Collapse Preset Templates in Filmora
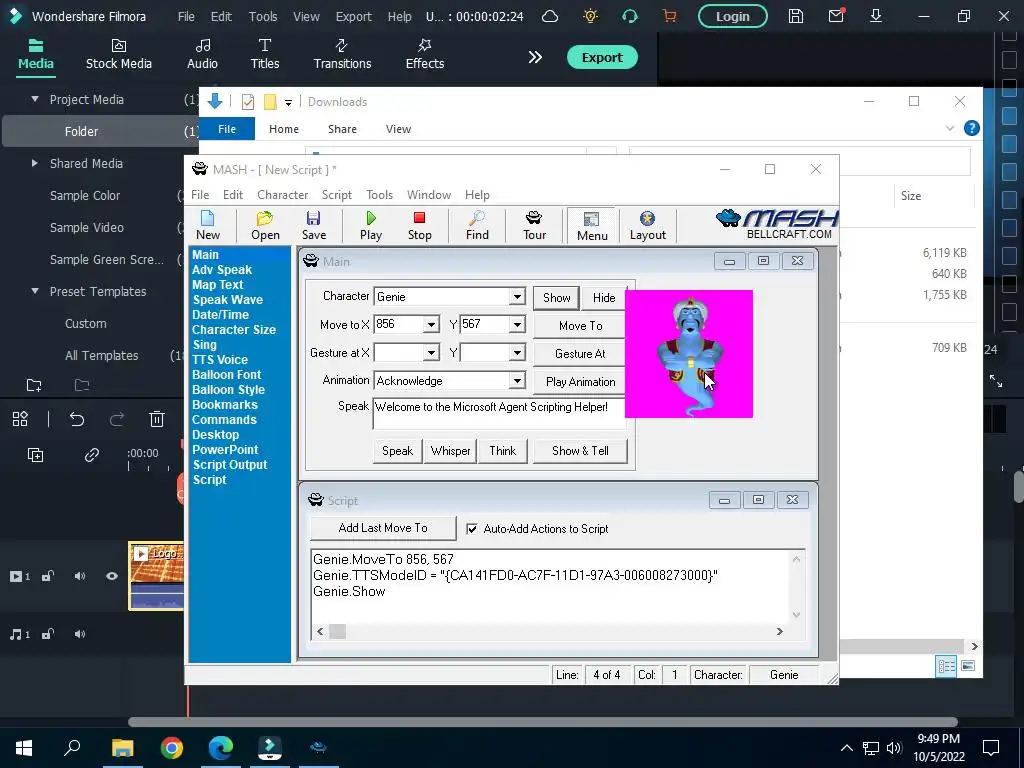Viewport: 1024px width, 768px height. (x=35, y=291)
